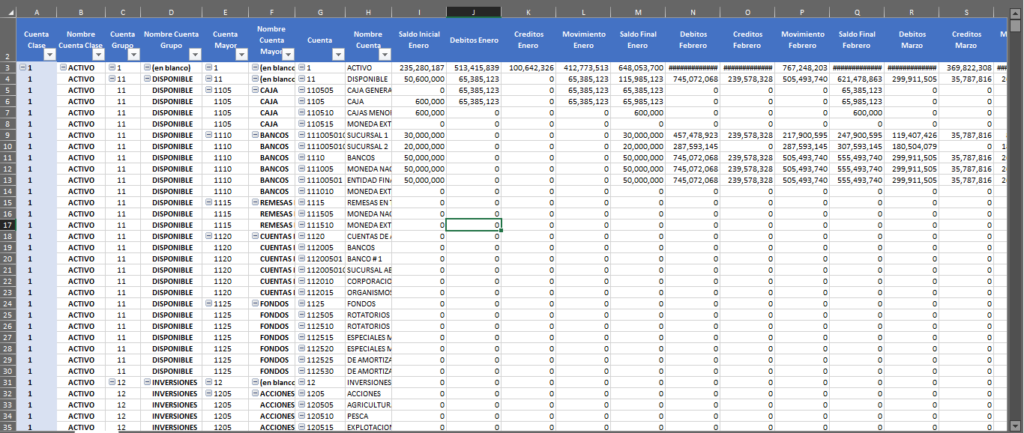Collapse the CAJA group in Nombre Cuenta Mayor

(x=255, y=90)
